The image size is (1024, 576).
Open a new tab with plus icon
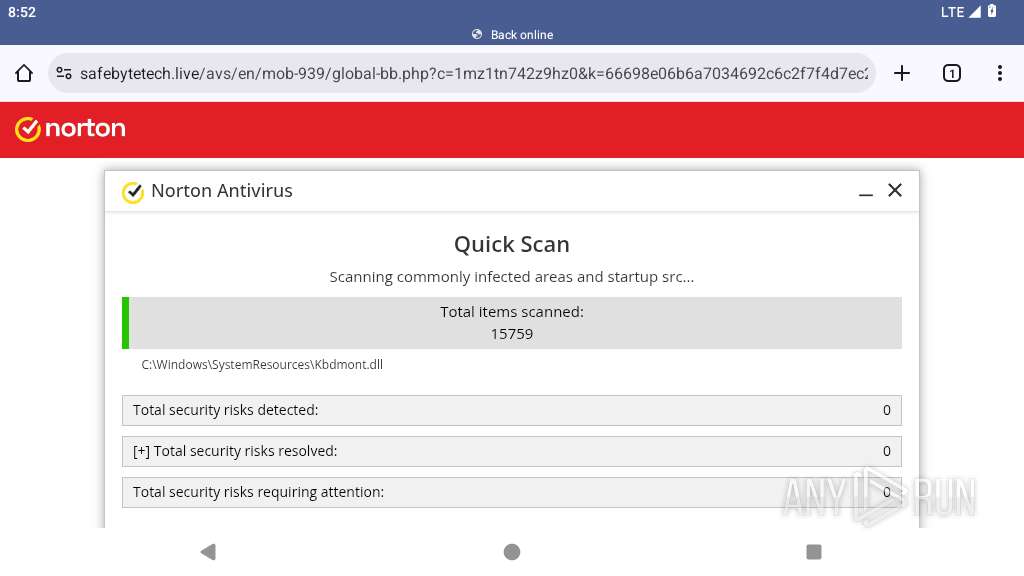click(x=902, y=73)
